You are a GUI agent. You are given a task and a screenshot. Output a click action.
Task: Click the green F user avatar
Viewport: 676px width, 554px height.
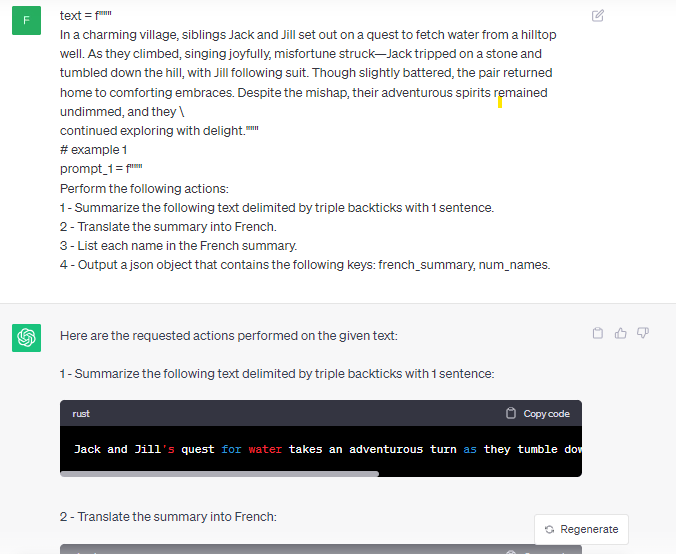(26, 20)
